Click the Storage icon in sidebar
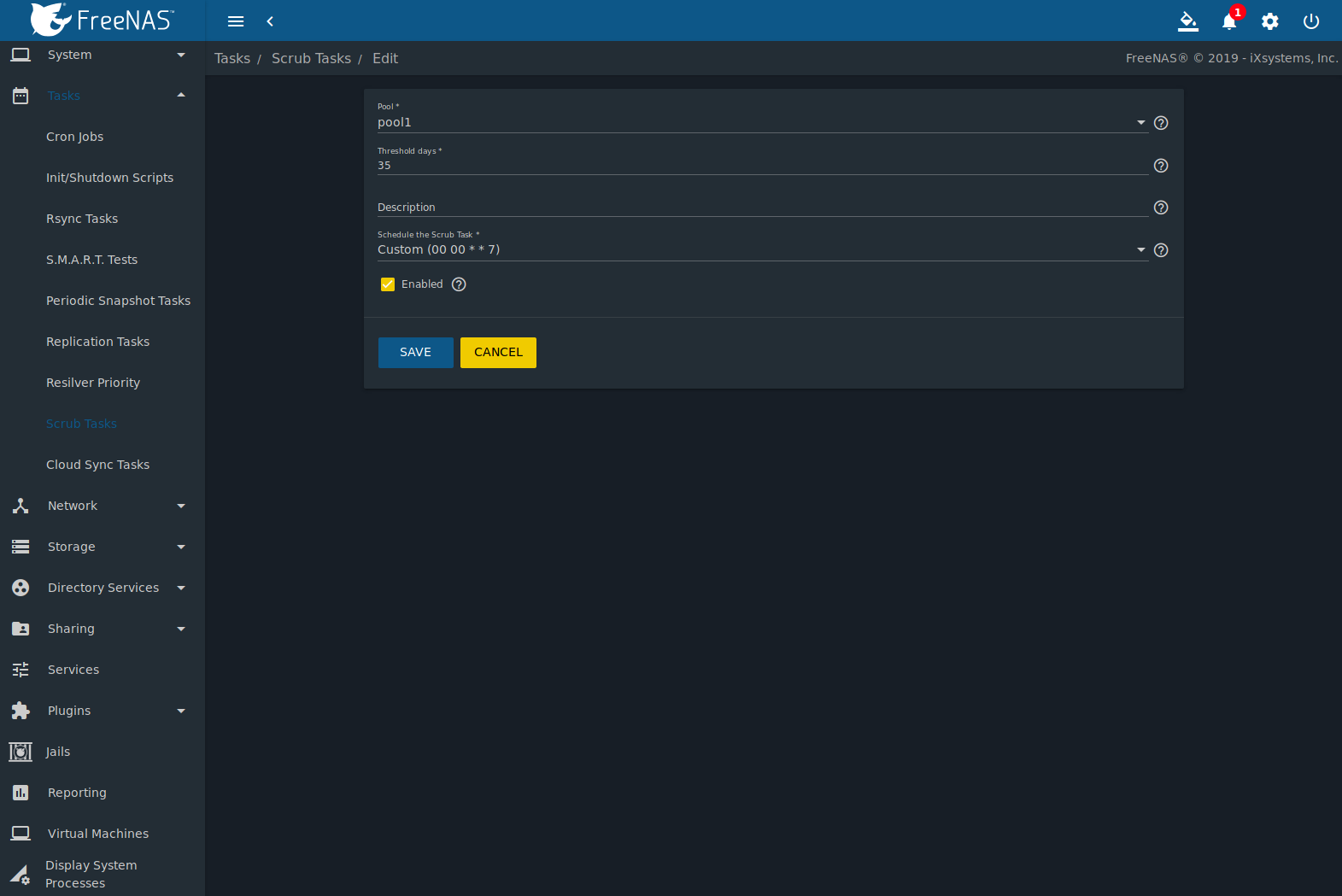 [21, 547]
